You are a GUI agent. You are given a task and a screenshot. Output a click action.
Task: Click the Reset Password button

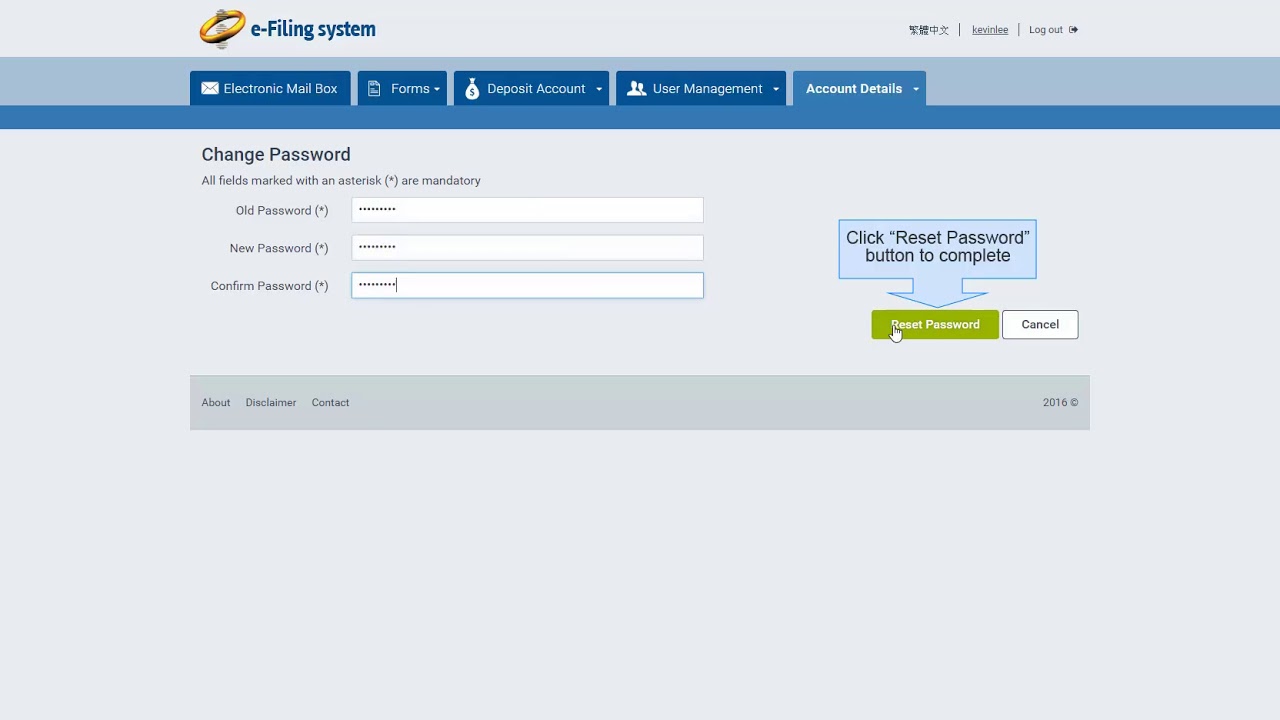(935, 324)
